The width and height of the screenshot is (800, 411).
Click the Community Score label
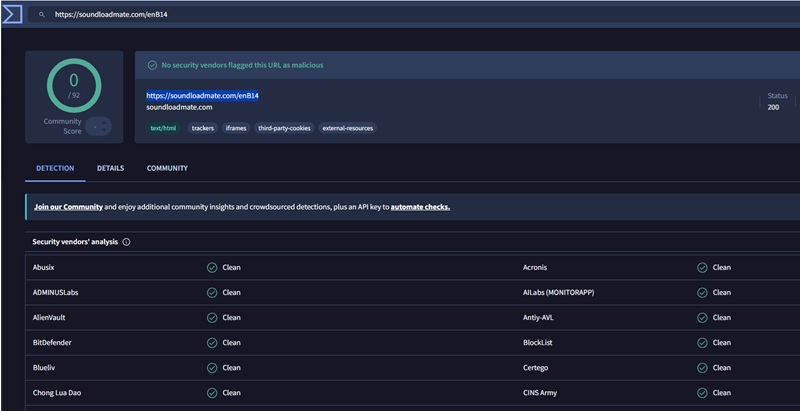click(x=62, y=126)
